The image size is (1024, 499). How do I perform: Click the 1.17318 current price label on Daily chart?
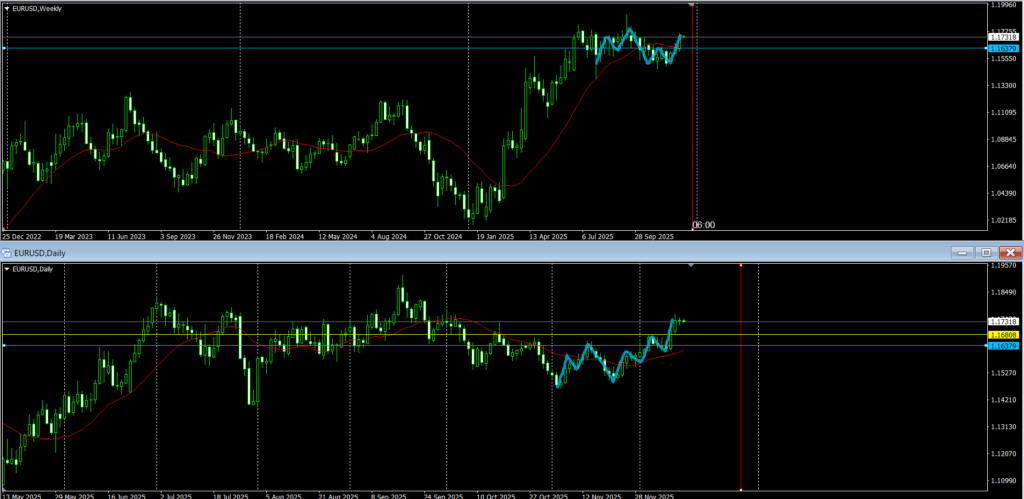pyautogui.click(x=1002, y=321)
